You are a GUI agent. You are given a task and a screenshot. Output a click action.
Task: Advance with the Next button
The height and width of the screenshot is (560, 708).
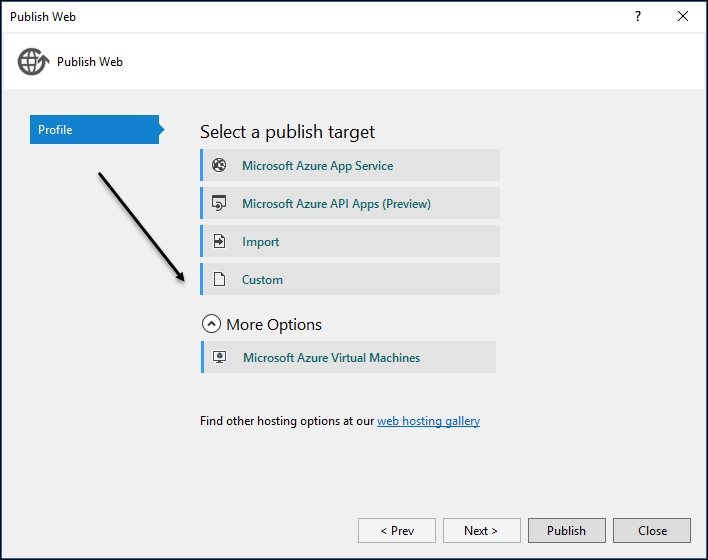point(481,531)
